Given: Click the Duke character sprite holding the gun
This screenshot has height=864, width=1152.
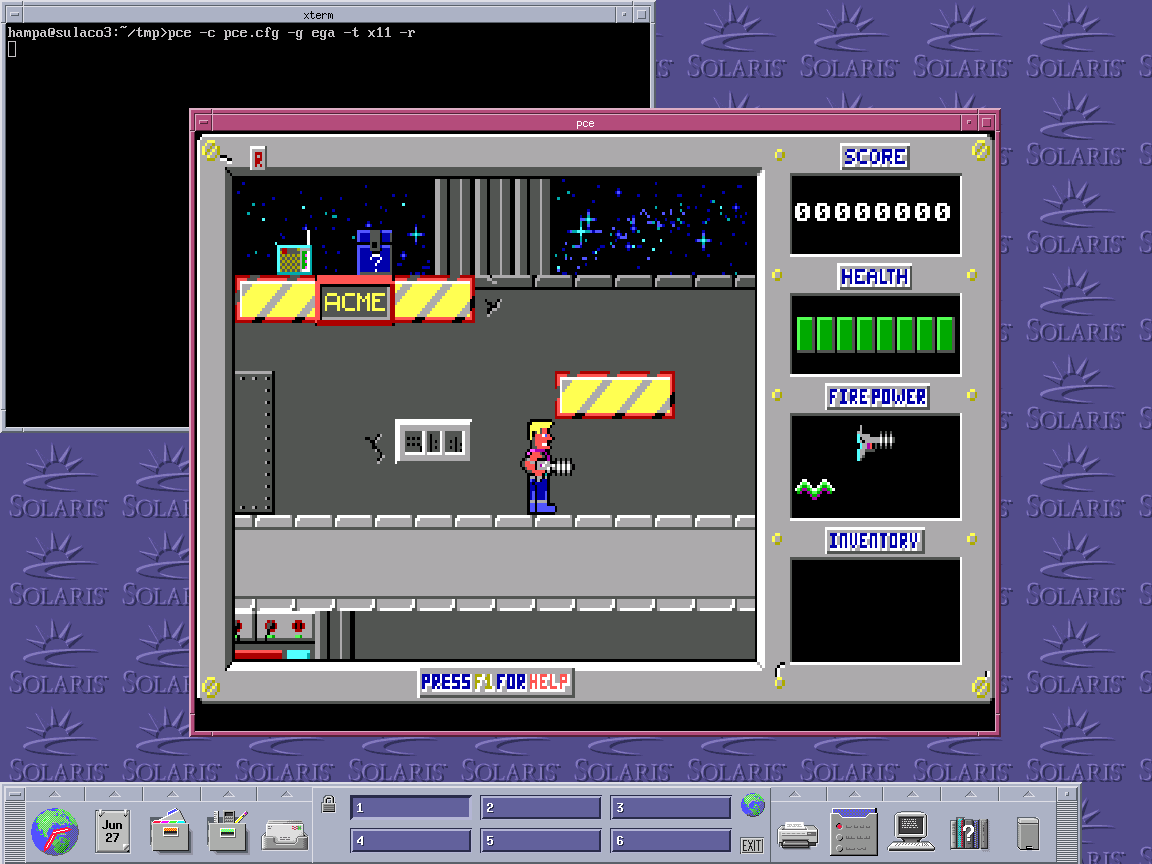Looking at the screenshot, I should pyautogui.click(x=547, y=467).
